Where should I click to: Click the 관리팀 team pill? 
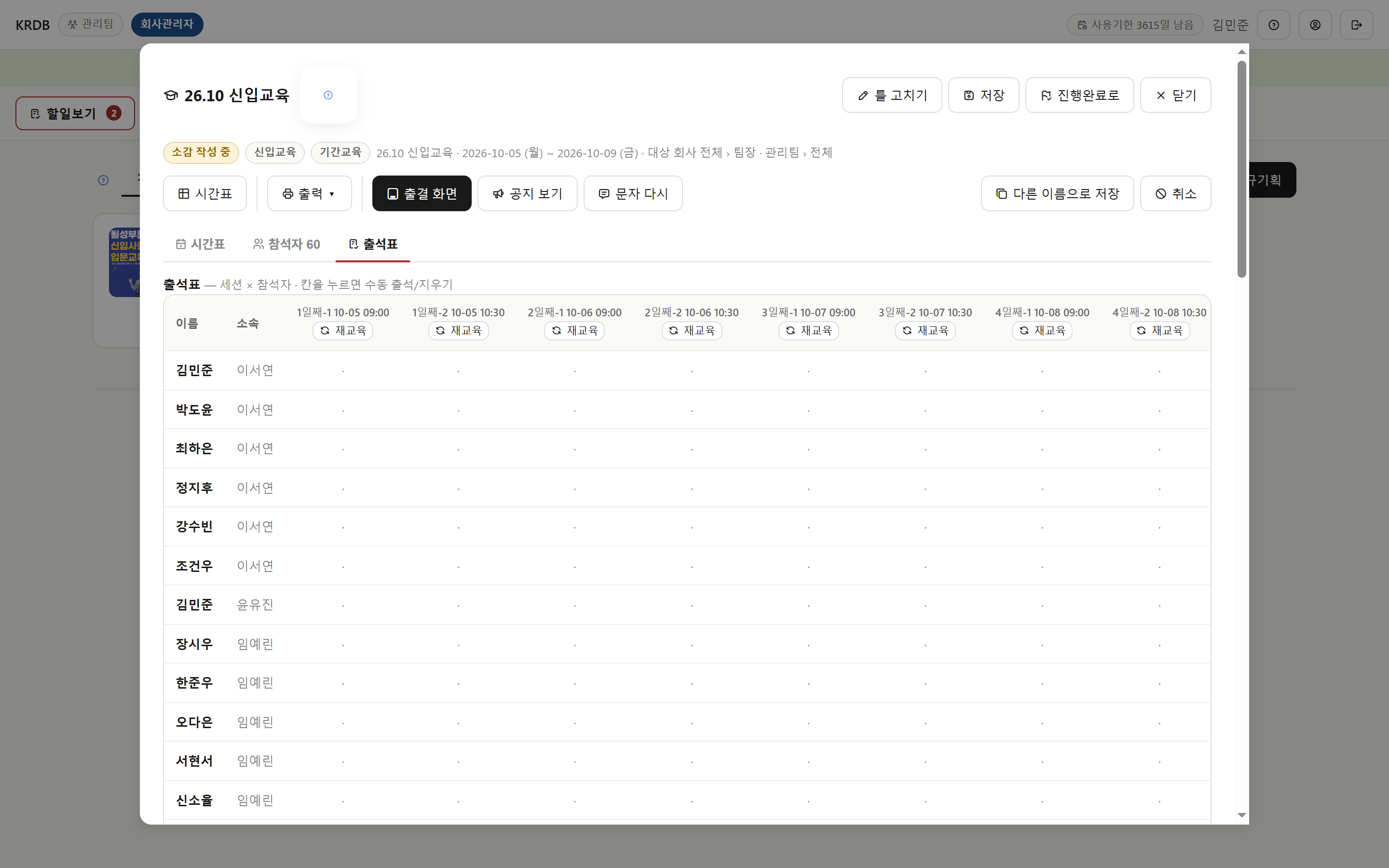coord(91,24)
